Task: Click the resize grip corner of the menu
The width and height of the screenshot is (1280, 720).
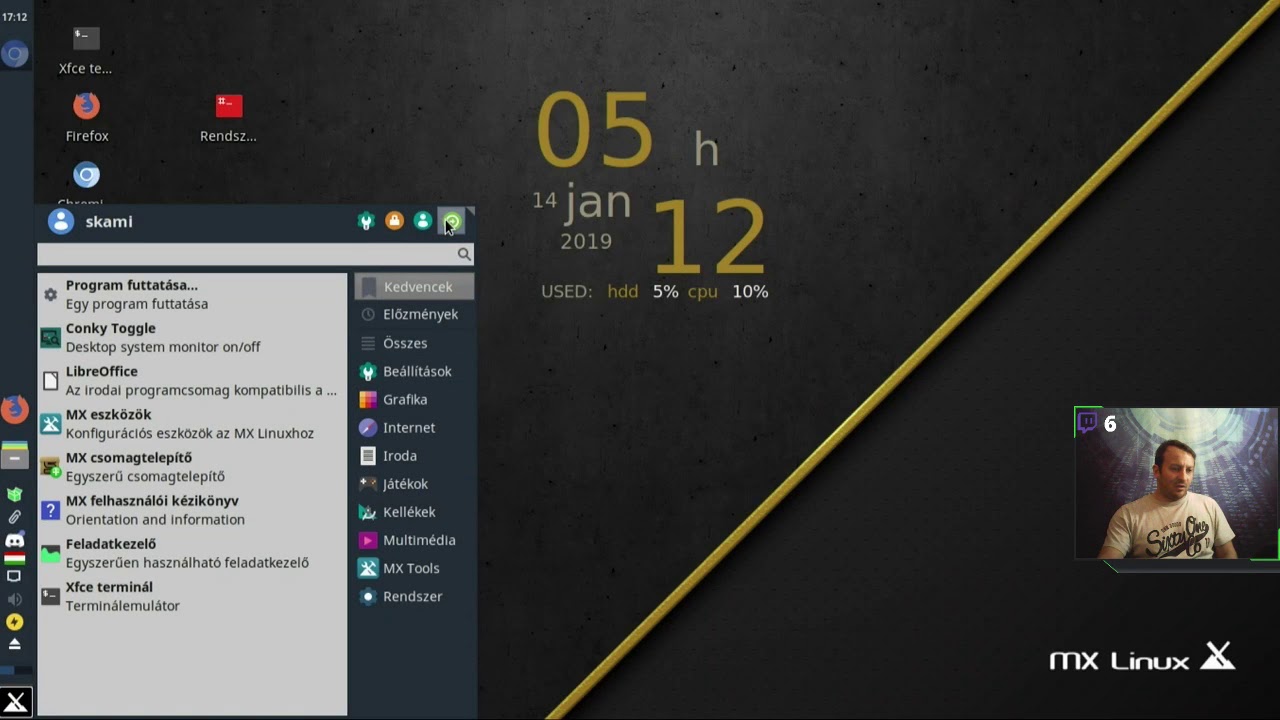Action: [470, 212]
